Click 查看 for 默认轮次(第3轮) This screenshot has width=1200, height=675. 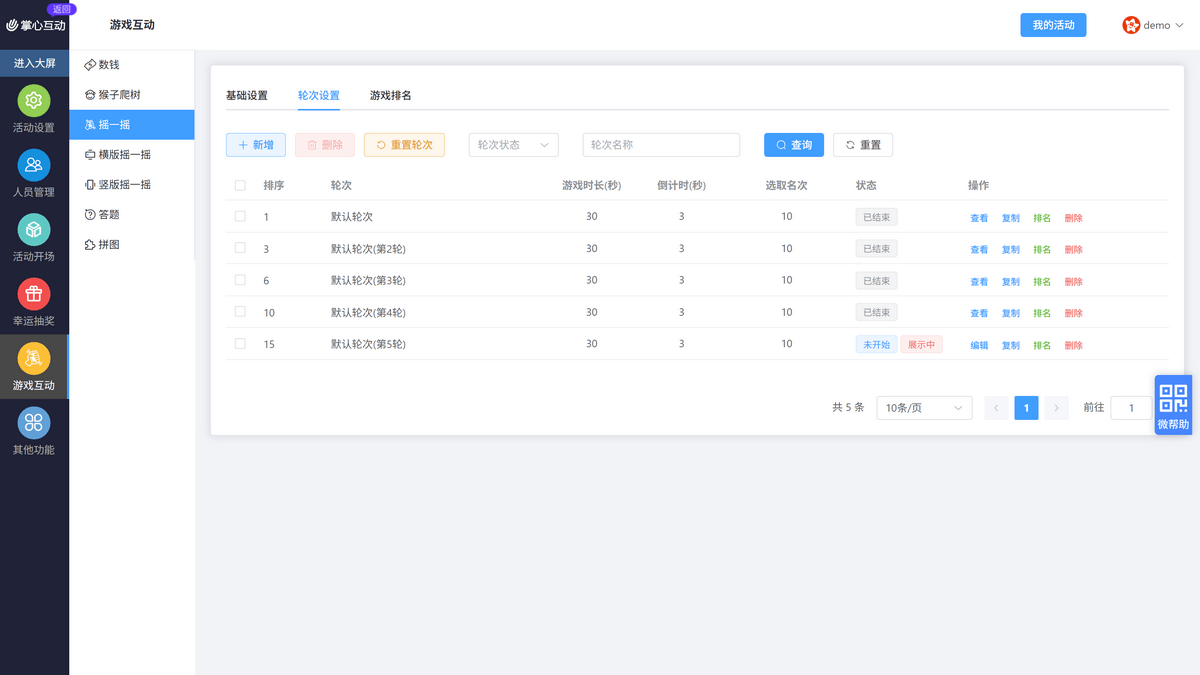pyautogui.click(x=979, y=282)
